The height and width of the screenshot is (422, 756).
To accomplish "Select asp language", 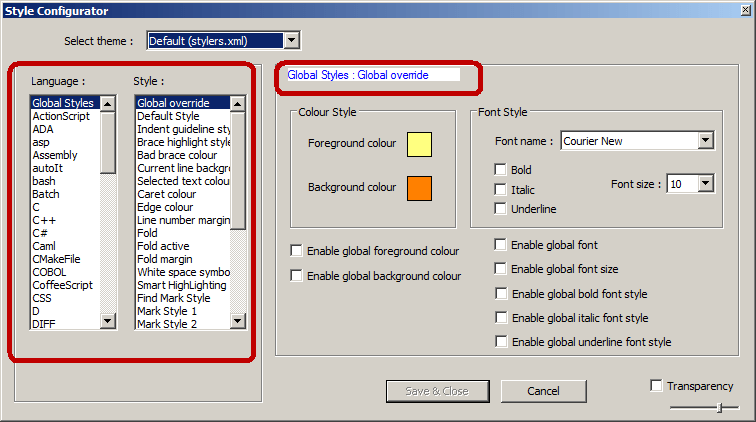I will tap(65, 142).
